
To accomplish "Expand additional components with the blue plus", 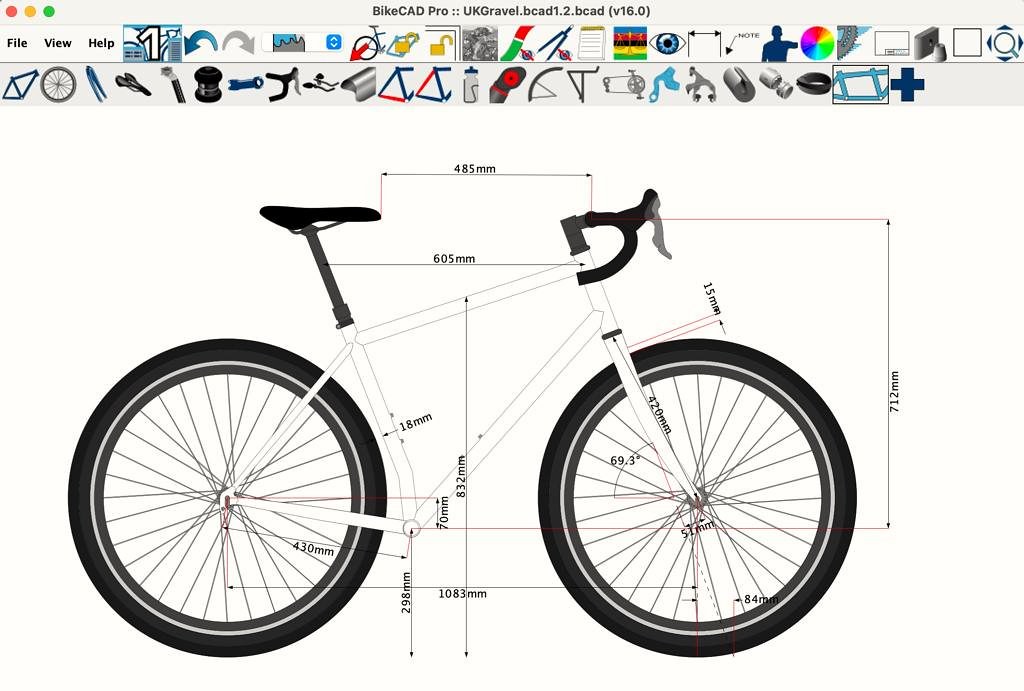I will click(x=907, y=85).
